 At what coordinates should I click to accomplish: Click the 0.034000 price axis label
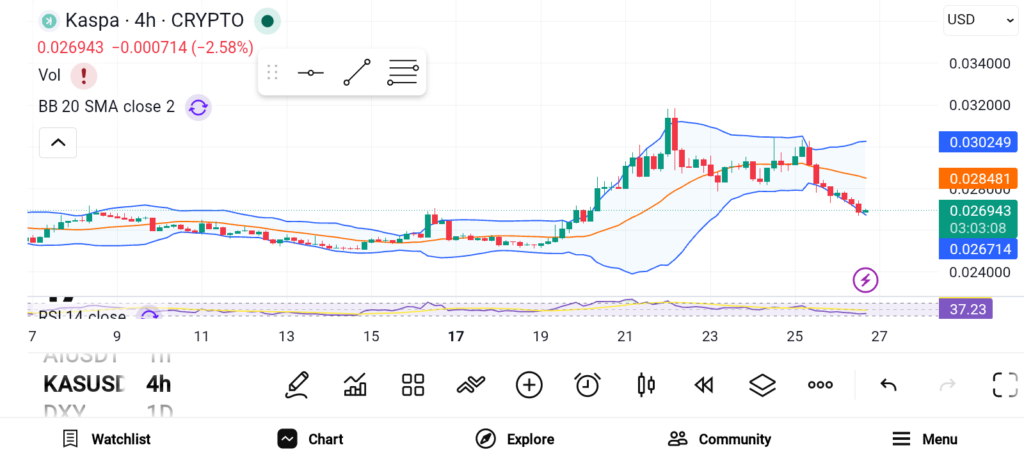(x=979, y=64)
